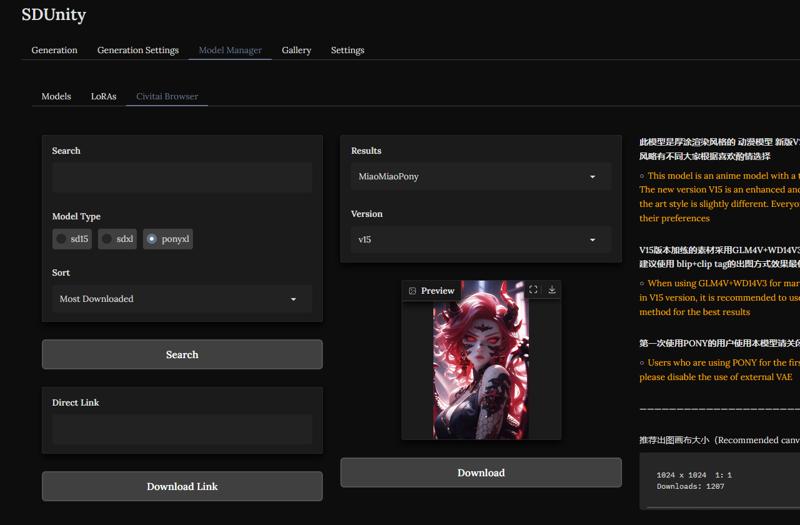Image resolution: width=800 pixels, height=525 pixels.
Task: Click the 'Downloads: 1207' text
Action: (x=690, y=486)
